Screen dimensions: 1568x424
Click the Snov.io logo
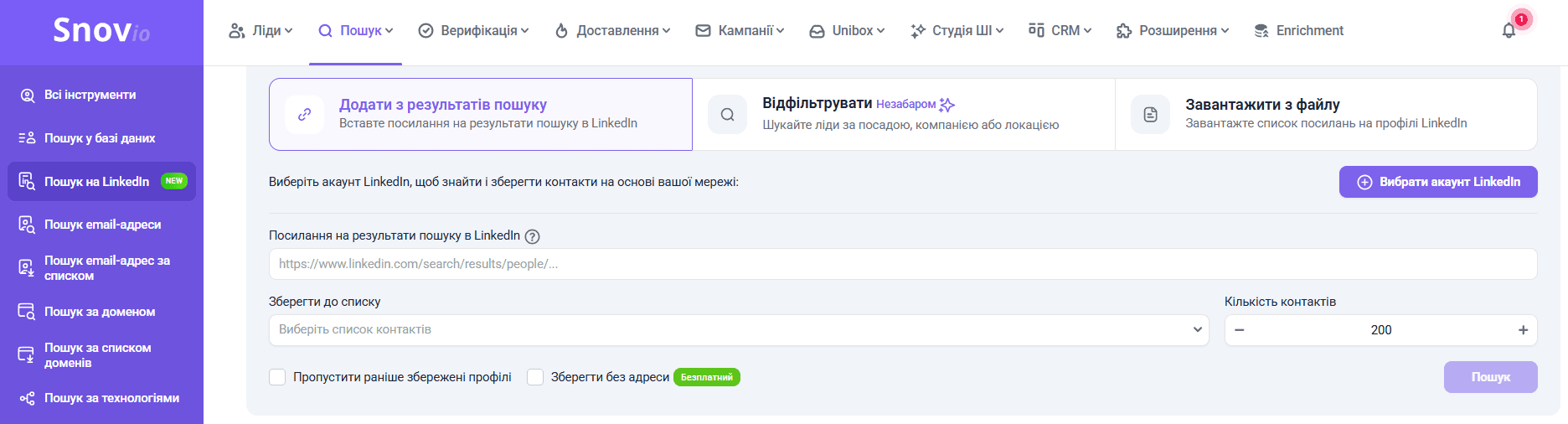(x=101, y=31)
